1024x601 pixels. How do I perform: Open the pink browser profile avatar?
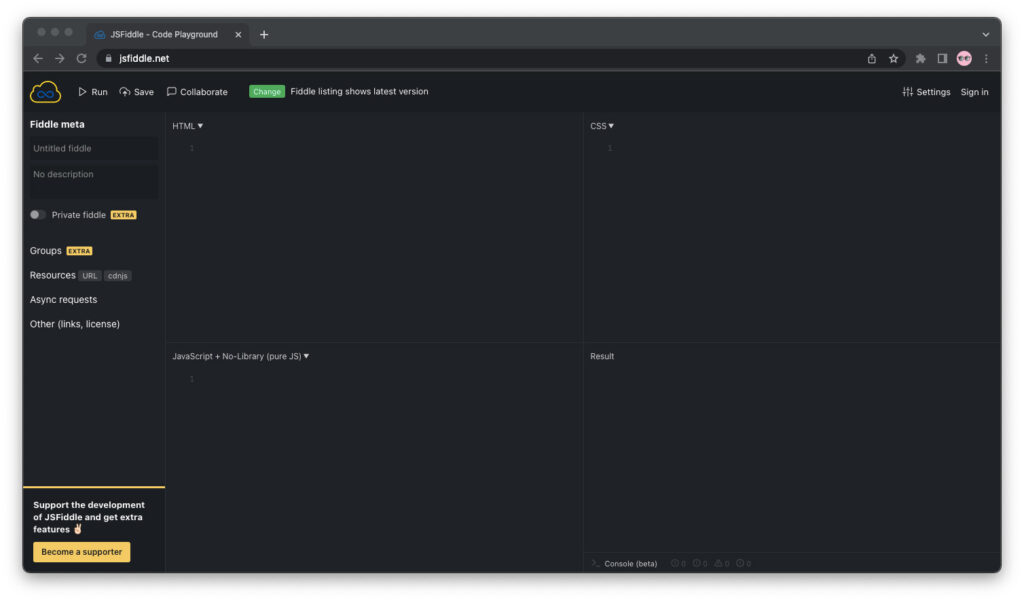964,58
